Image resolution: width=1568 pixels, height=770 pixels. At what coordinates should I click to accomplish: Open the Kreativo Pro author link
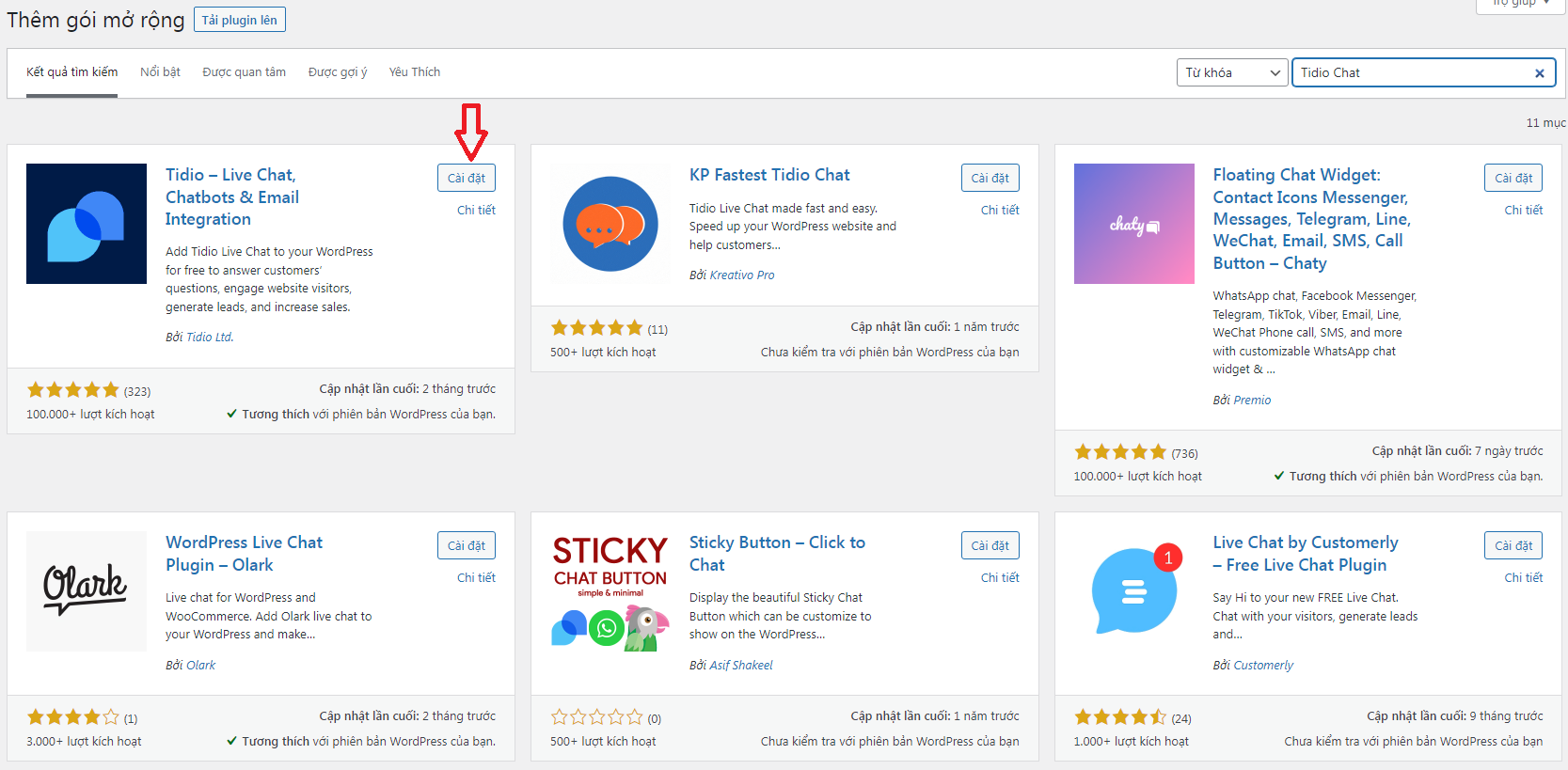pos(741,275)
